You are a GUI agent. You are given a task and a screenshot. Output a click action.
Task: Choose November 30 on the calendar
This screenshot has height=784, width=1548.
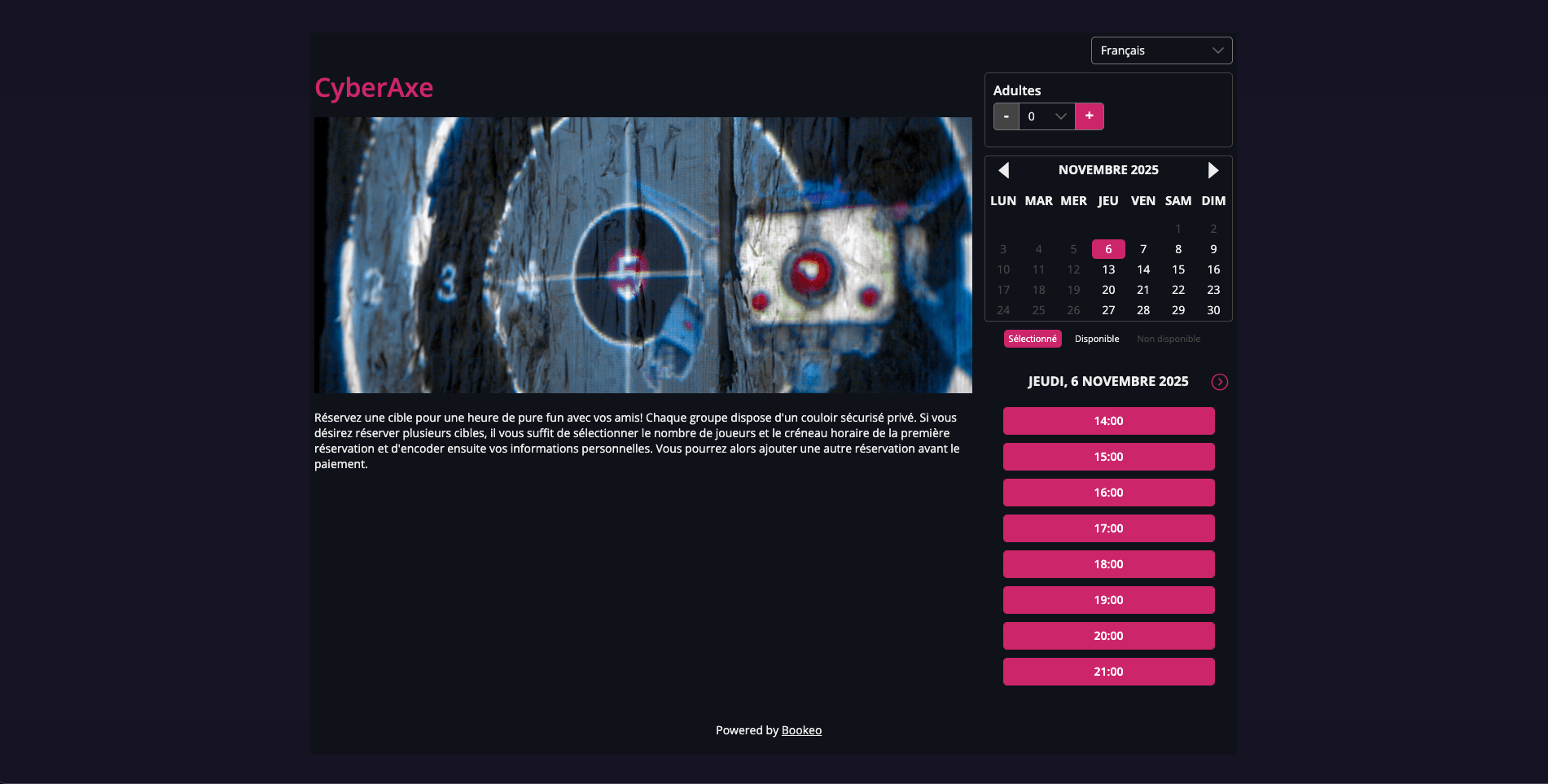[1213, 310]
